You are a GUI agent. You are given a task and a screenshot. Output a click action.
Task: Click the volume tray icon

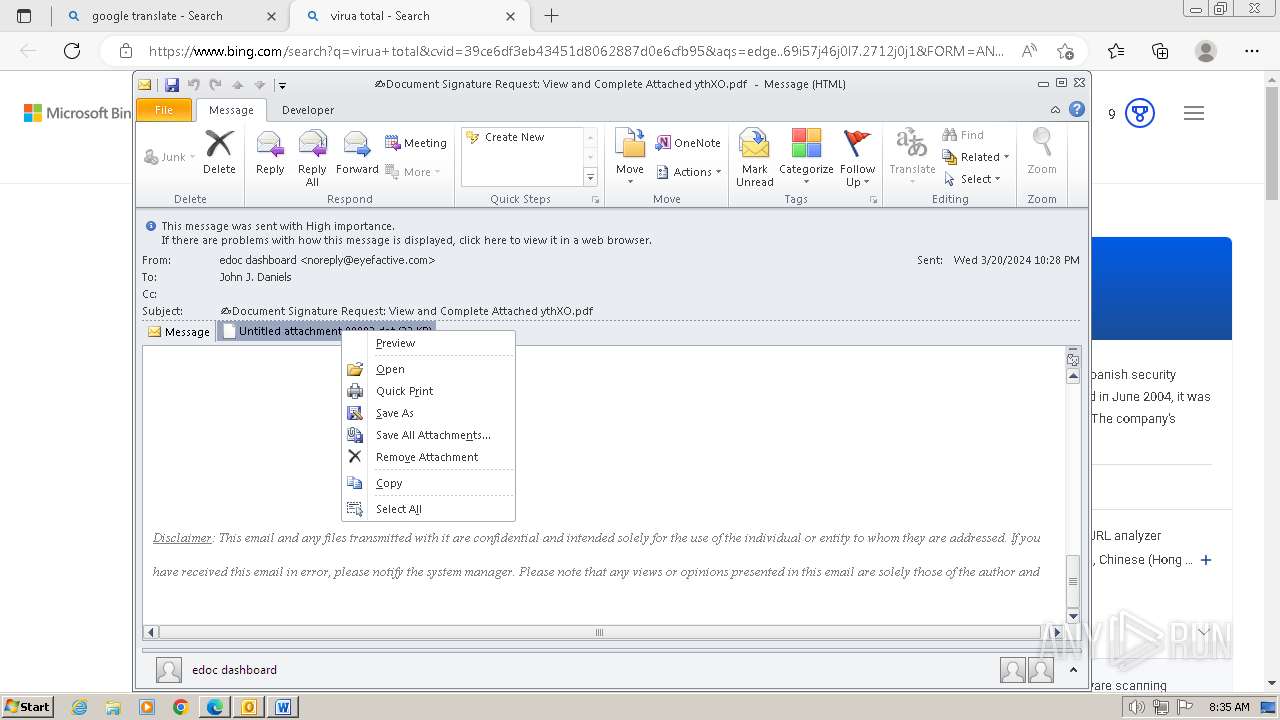click(1137, 707)
